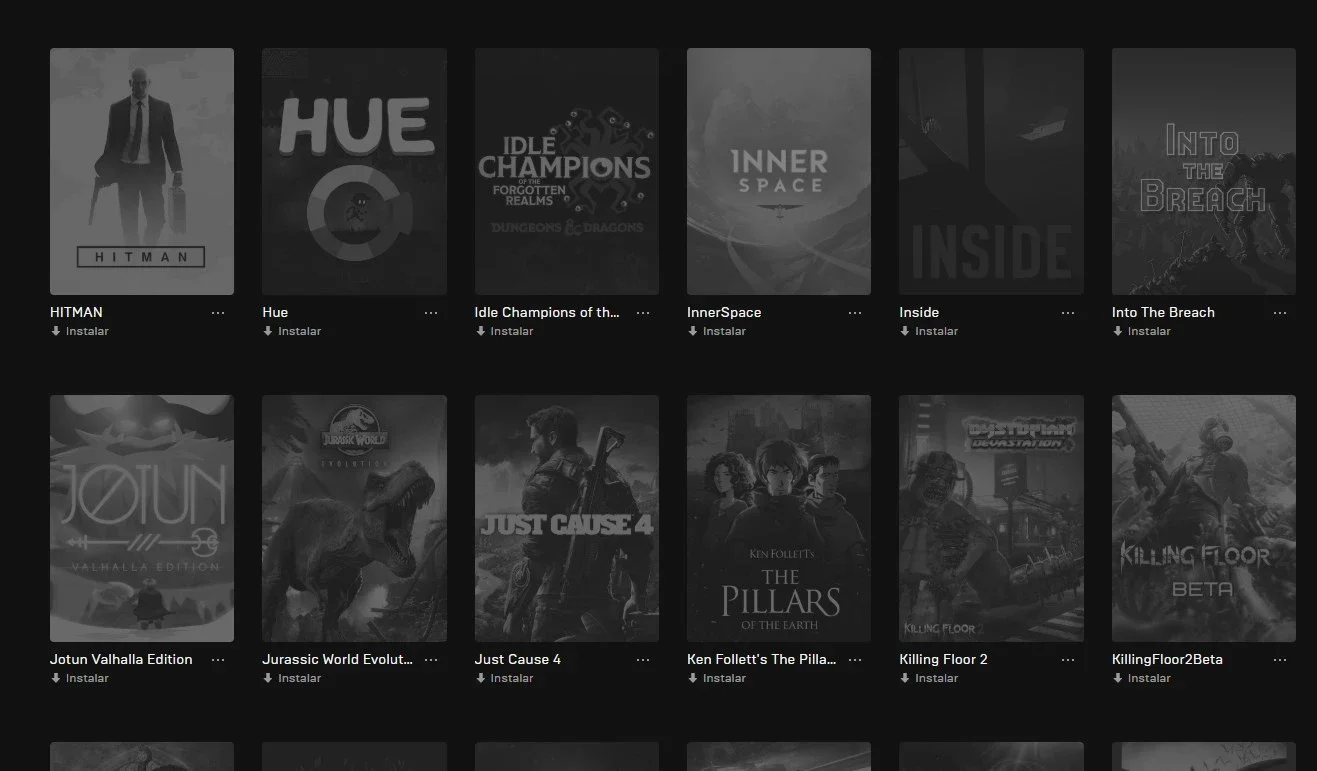Open the more options dots for Hue
1317x771 pixels.
tap(431, 313)
